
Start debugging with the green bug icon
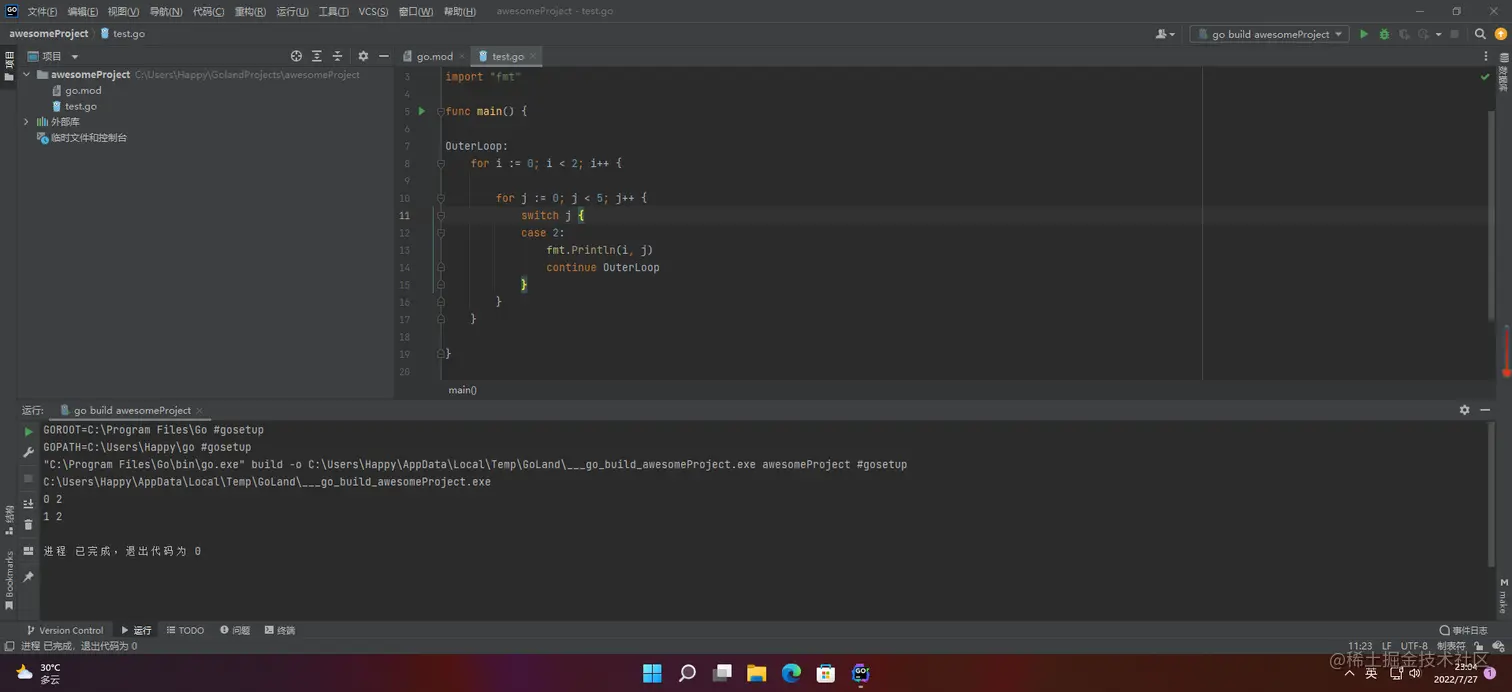click(1384, 34)
